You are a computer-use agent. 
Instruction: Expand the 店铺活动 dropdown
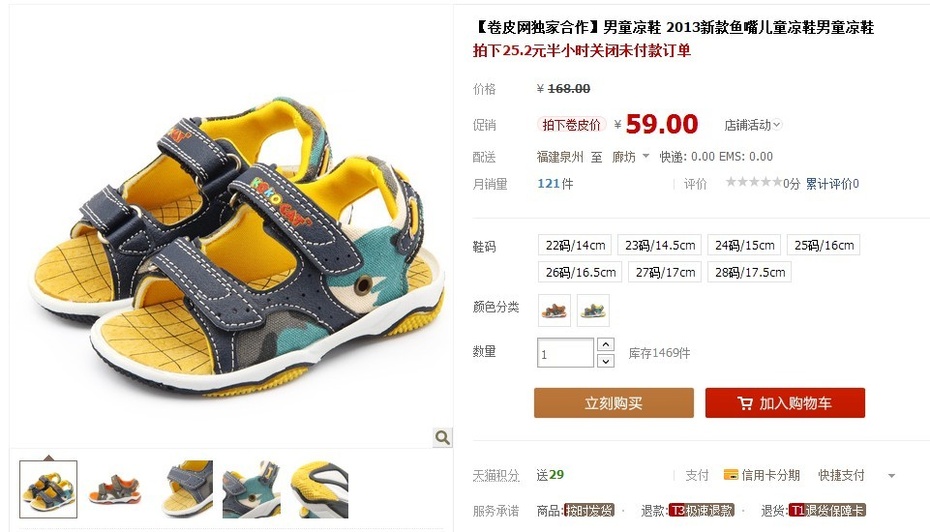753,125
